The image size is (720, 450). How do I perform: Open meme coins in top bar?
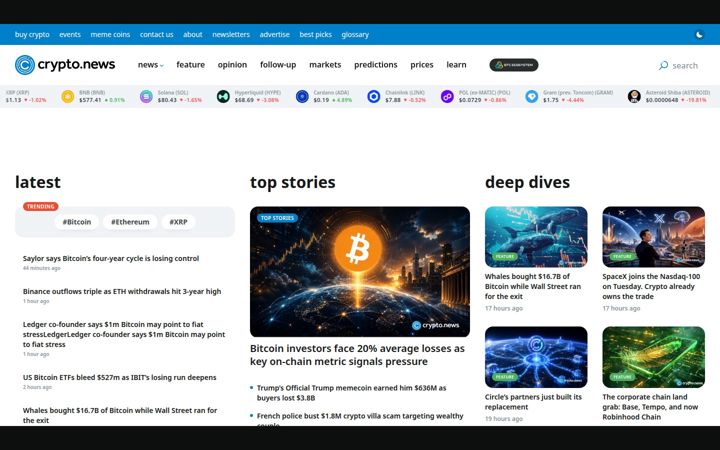[x=110, y=34]
